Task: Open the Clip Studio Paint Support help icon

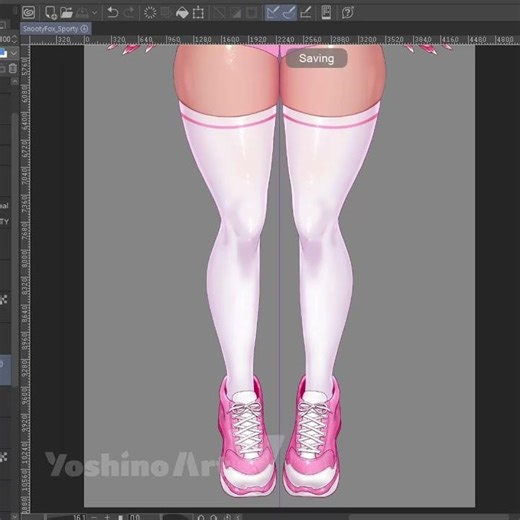Action: coord(348,13)
